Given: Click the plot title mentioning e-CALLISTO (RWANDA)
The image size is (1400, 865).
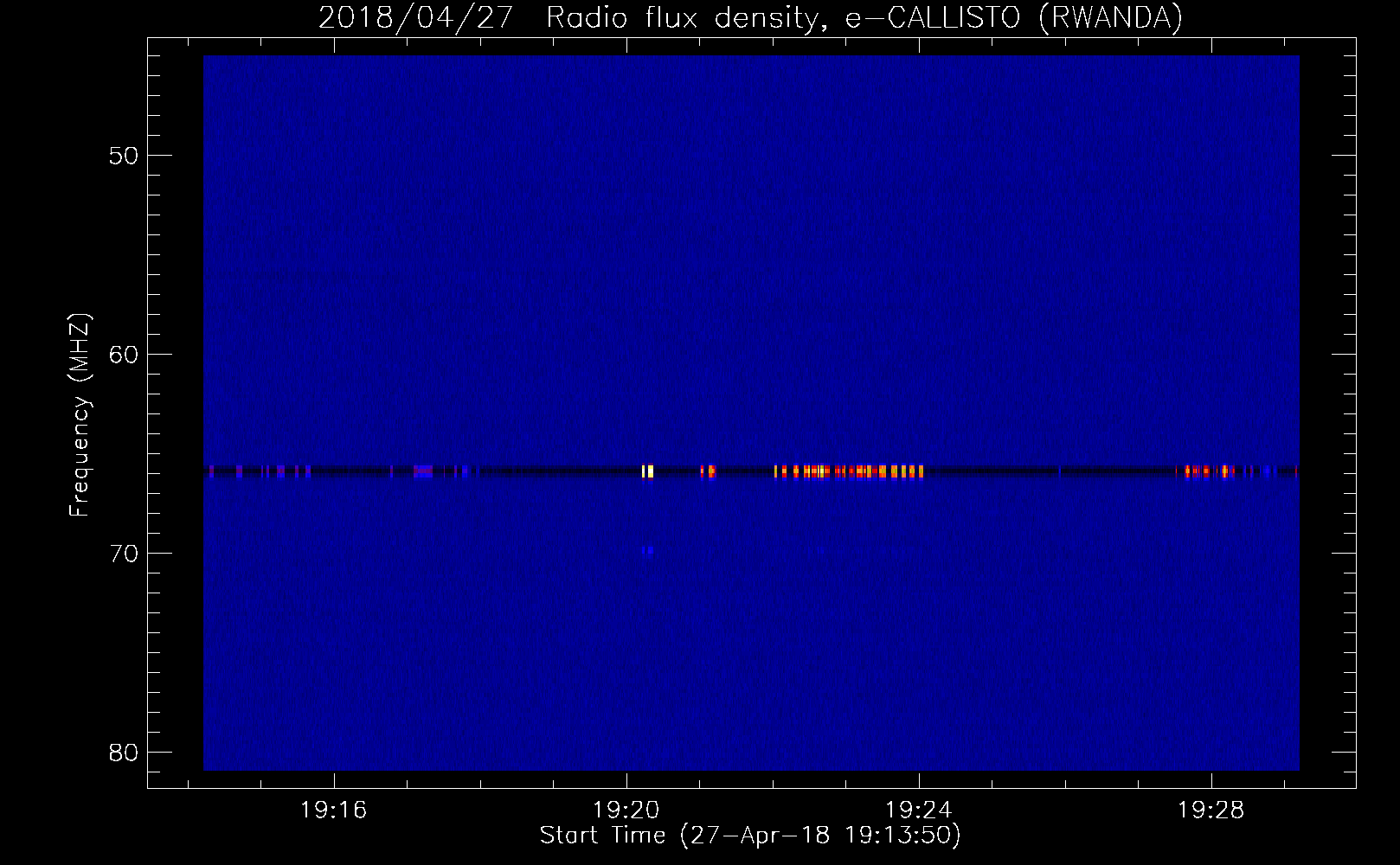Looking at the screenshot, I should click(750, 17).
